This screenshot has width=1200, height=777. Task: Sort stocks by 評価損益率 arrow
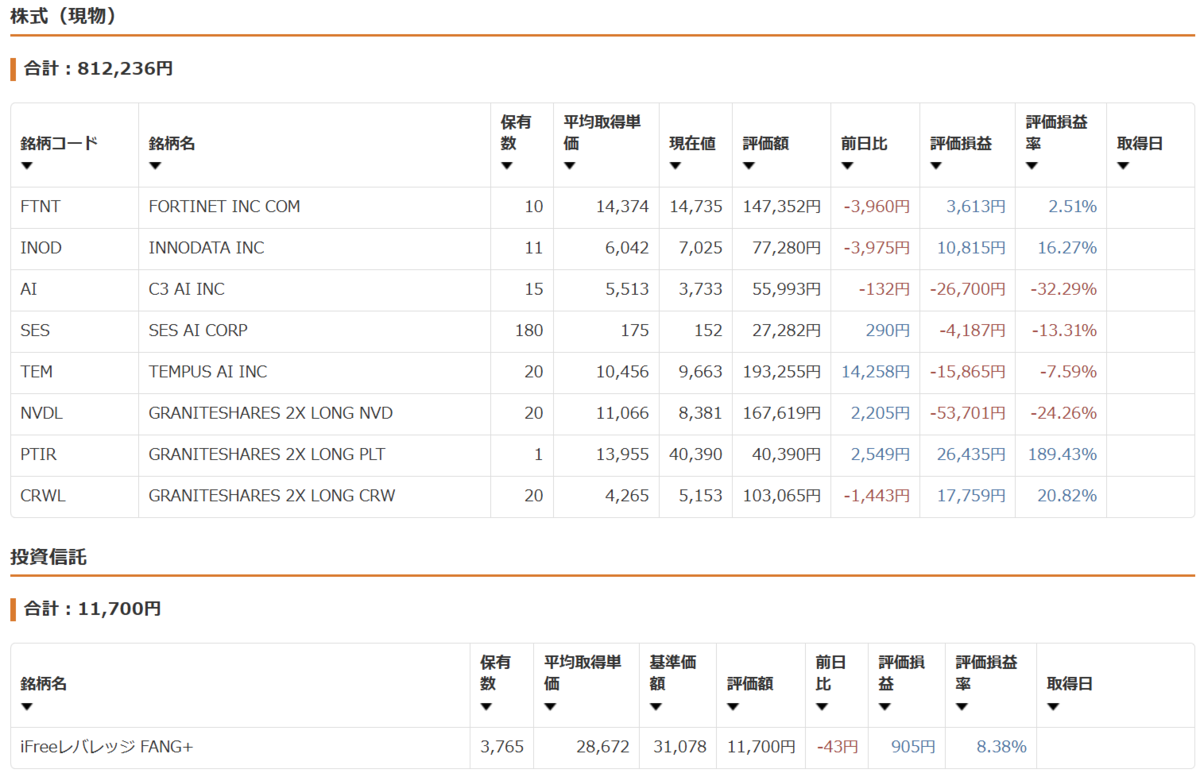1032,166
